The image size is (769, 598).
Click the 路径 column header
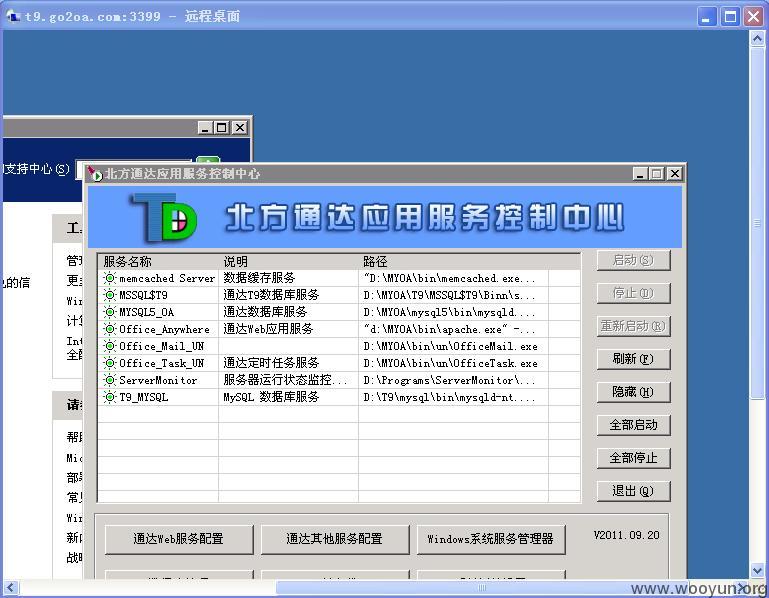tap(453, 261)
